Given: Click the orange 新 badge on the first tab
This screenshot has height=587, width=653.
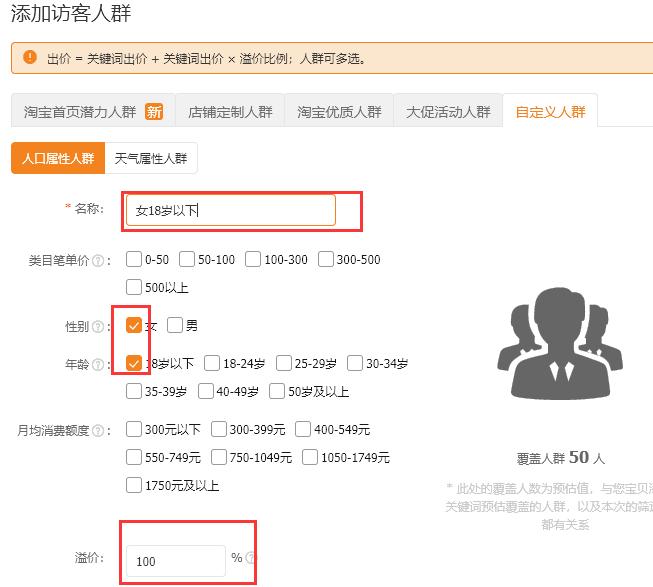Looking at the screenshot, I should 154,112.
